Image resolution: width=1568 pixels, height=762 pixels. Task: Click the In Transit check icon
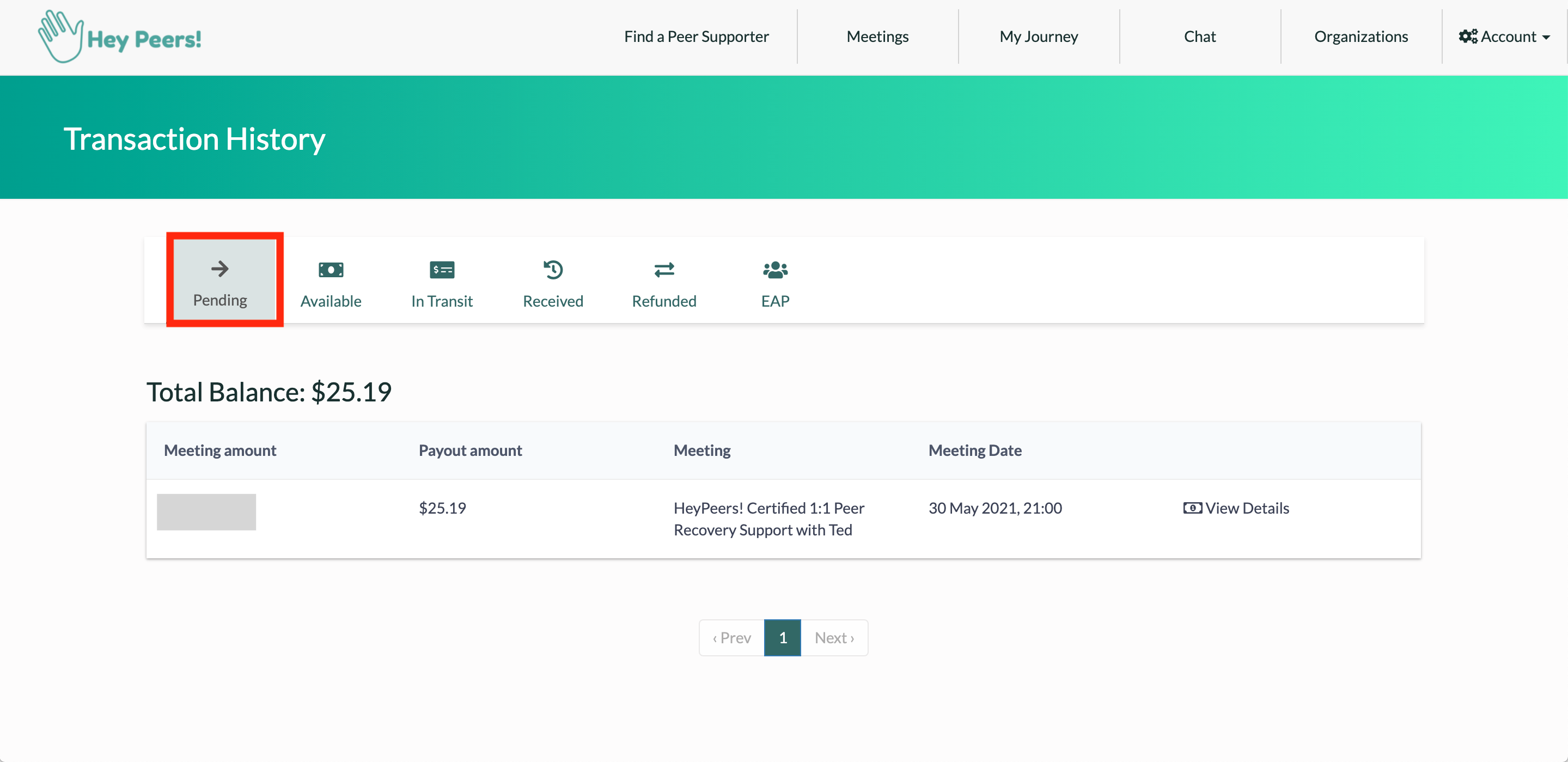[442, 270]
